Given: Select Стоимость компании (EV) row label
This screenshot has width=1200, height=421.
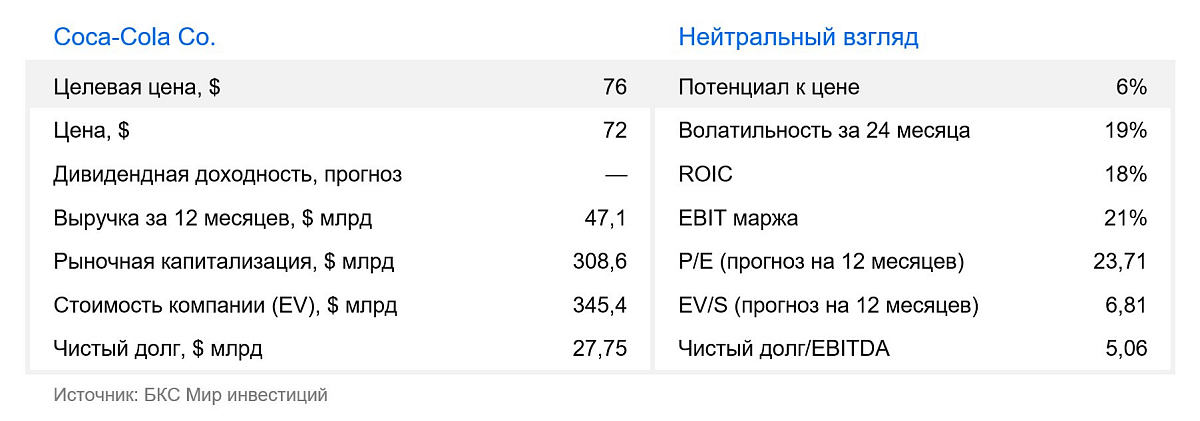Looking at the screenshot, I should click(x=225, y=305).
